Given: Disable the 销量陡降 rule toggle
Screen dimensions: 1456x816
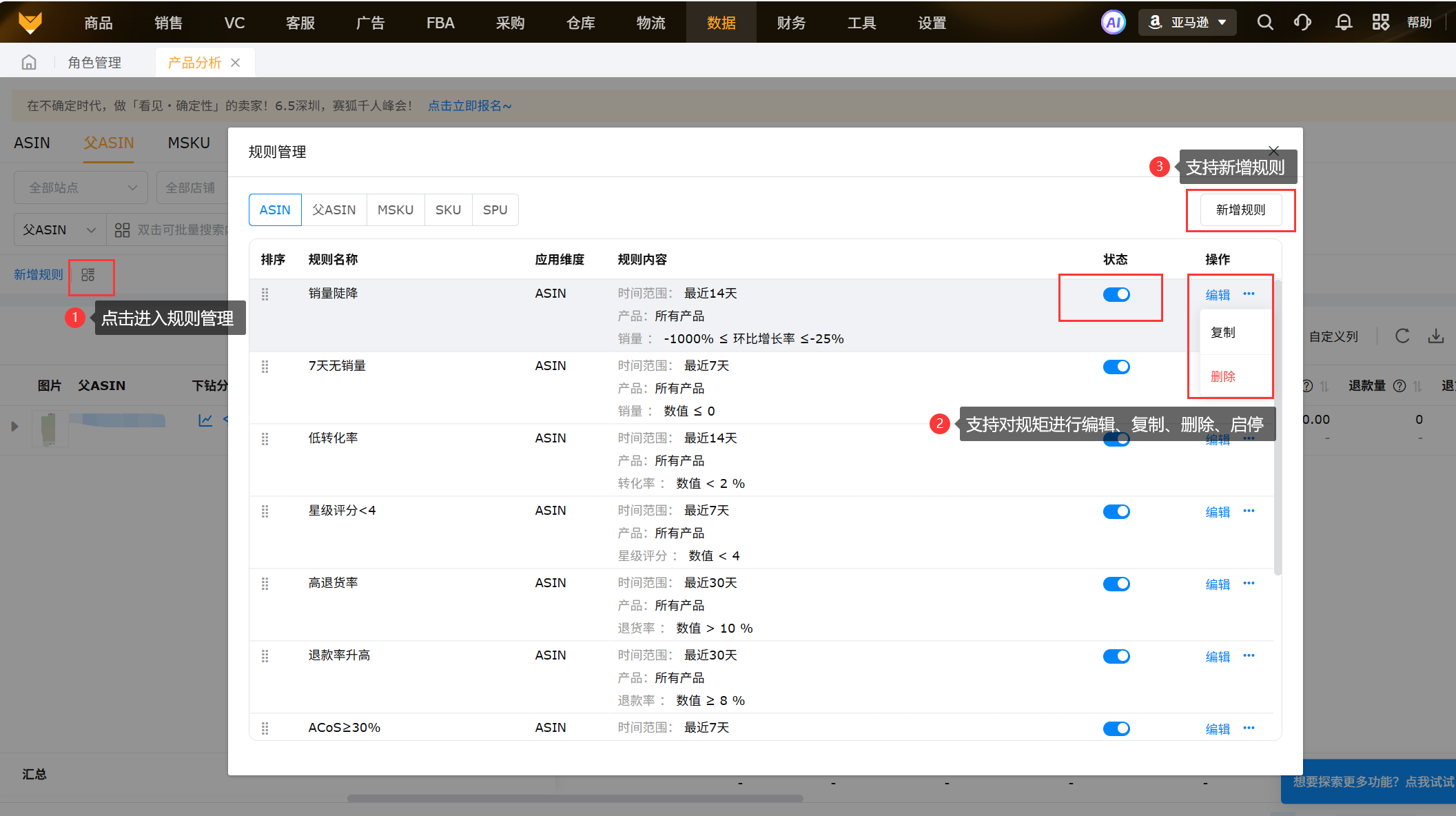Looking at the screenshot, I should point(1116,294).
